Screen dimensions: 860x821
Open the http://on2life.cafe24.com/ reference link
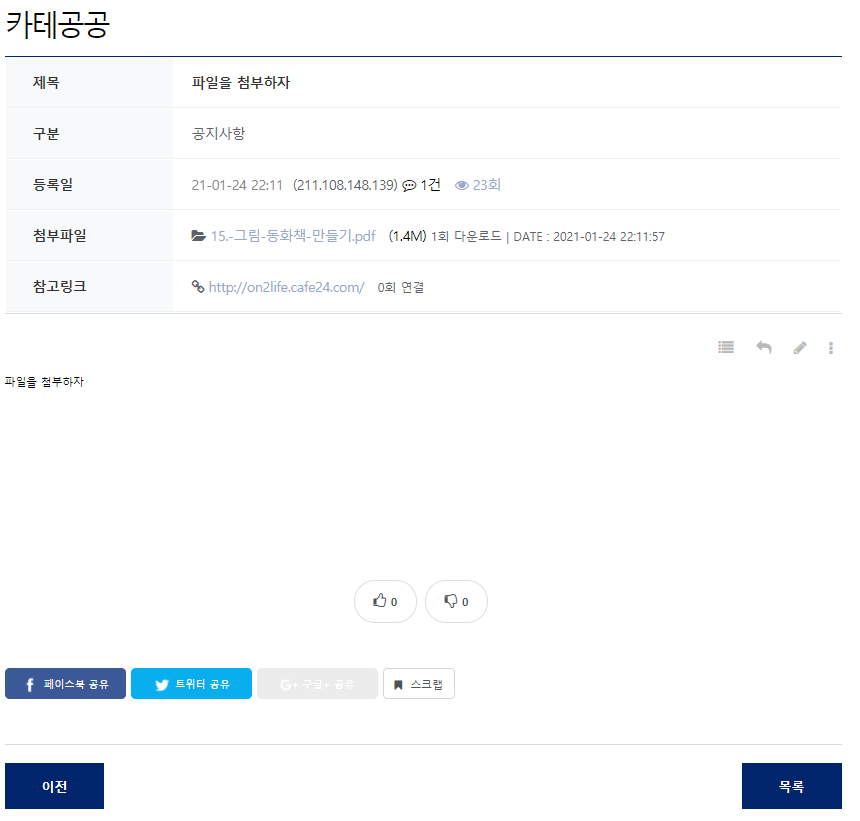(286, 287)
